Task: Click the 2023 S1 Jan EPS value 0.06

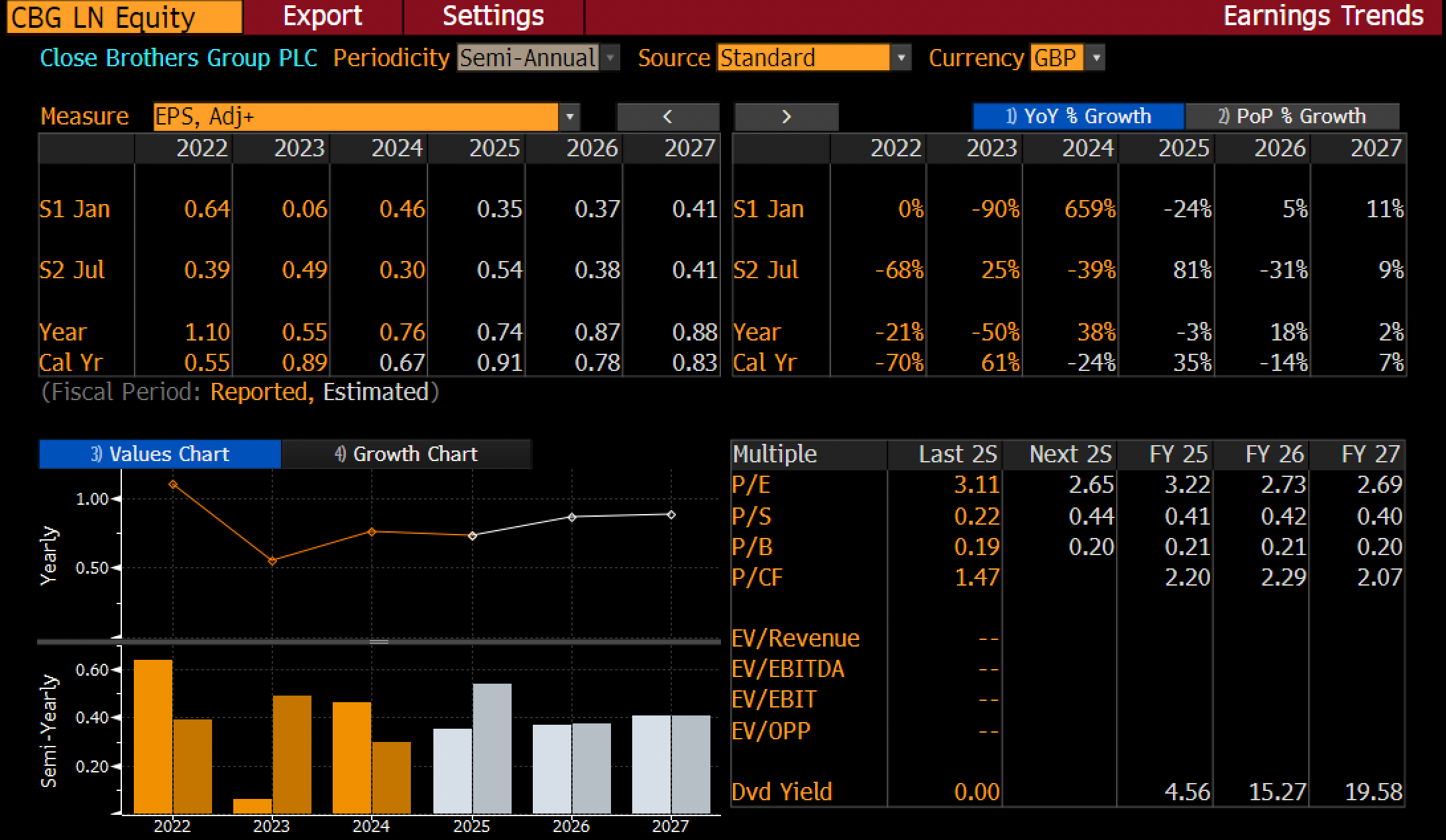Action: (x=304, y=209)
